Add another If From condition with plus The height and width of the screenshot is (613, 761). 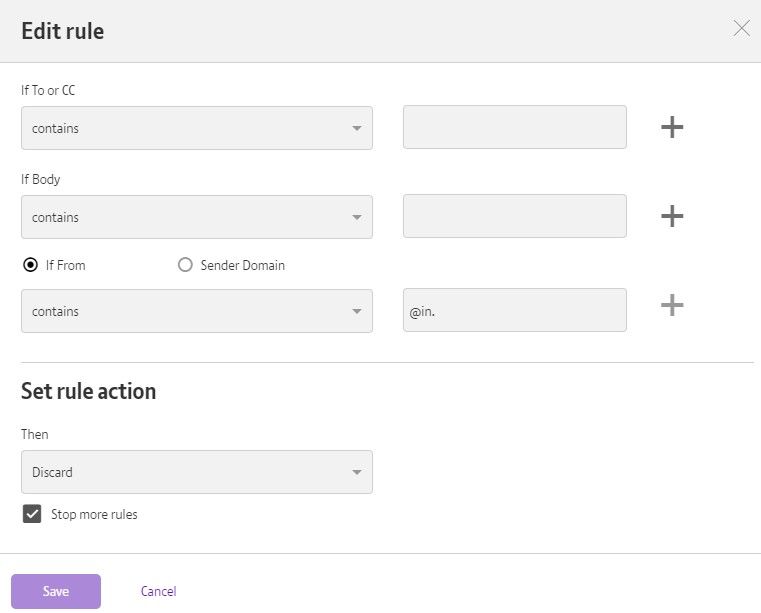click(x=672, y=306)
